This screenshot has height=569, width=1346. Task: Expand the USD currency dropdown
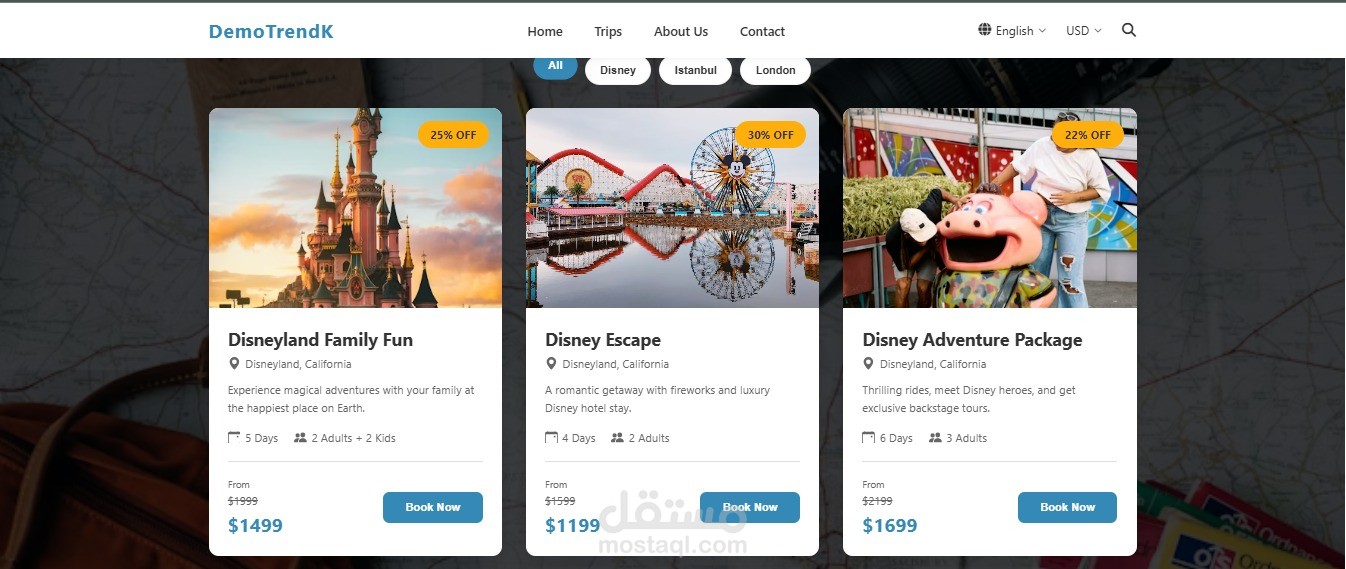(1083, 31)
